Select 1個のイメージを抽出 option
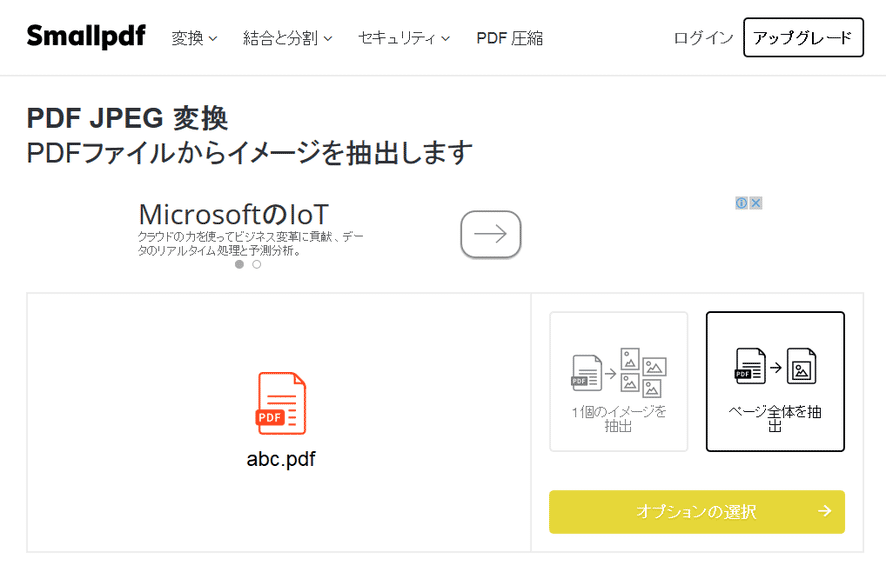Viewport: 886px width, 572px height. (619, 382)
